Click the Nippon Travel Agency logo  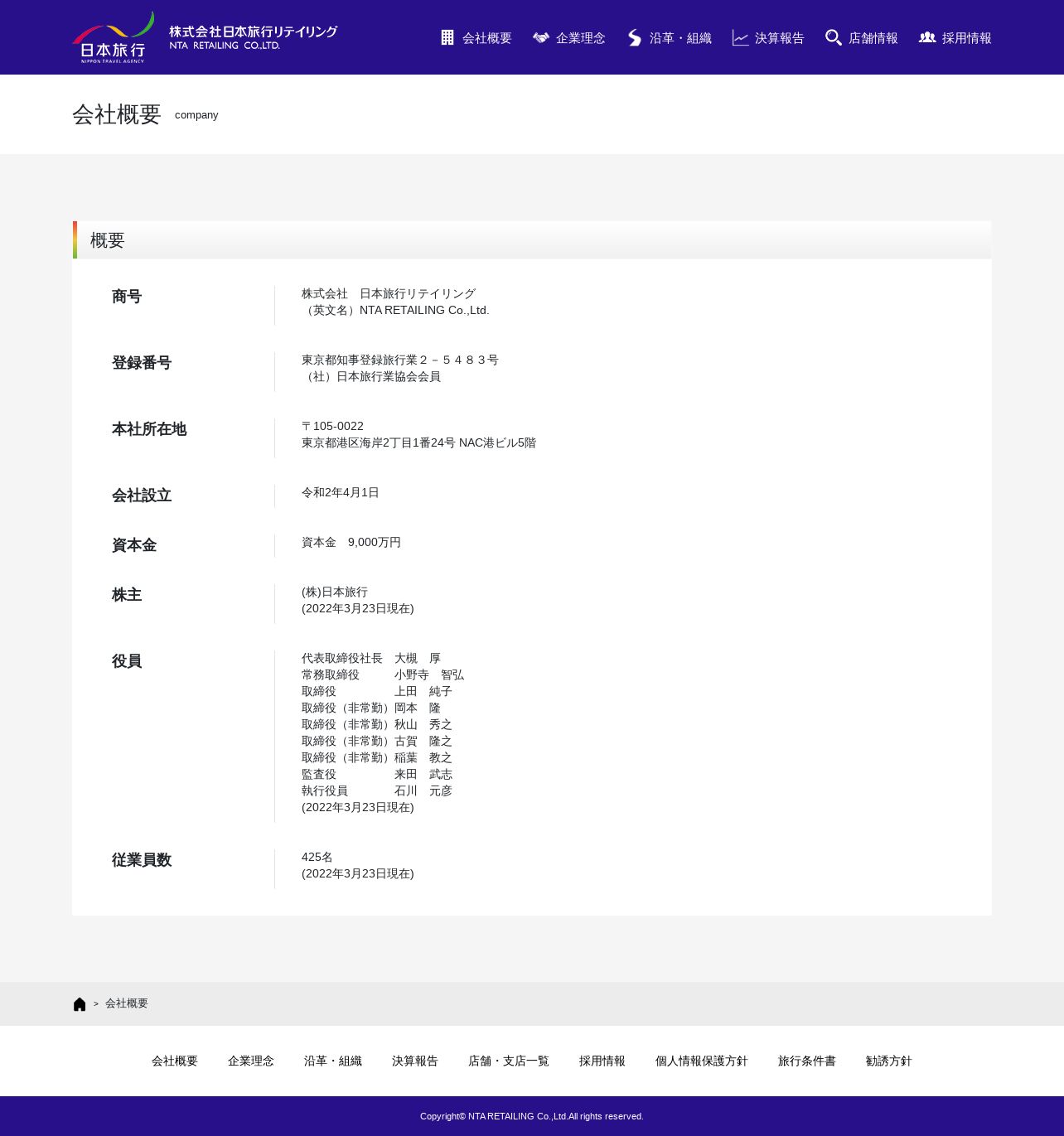tap(113, 37)
